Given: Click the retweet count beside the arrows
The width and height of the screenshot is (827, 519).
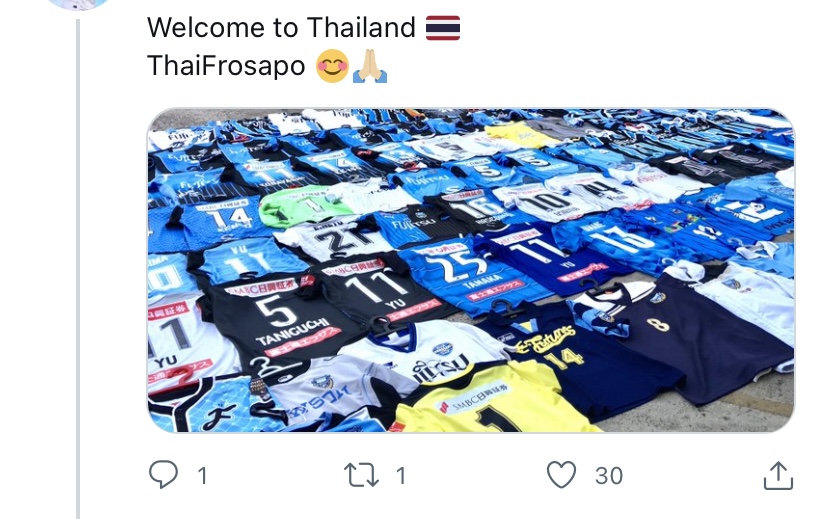Looking at the screenshot, I should (x=401, y=476).
